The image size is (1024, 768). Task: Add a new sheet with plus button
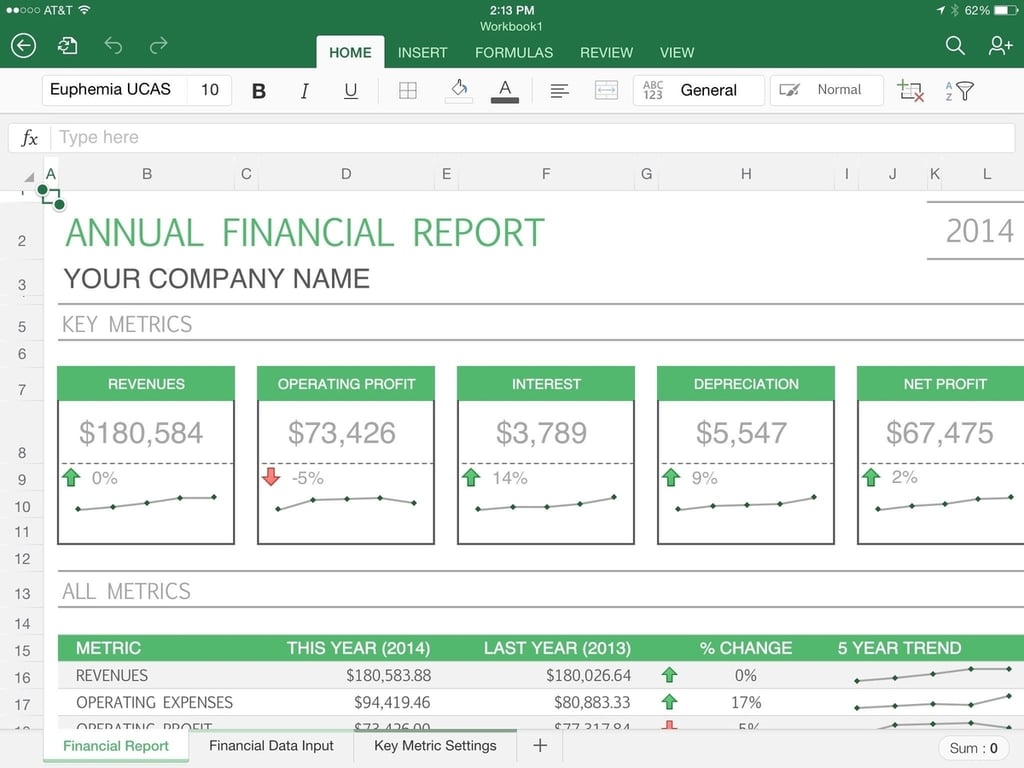[540, 746]
